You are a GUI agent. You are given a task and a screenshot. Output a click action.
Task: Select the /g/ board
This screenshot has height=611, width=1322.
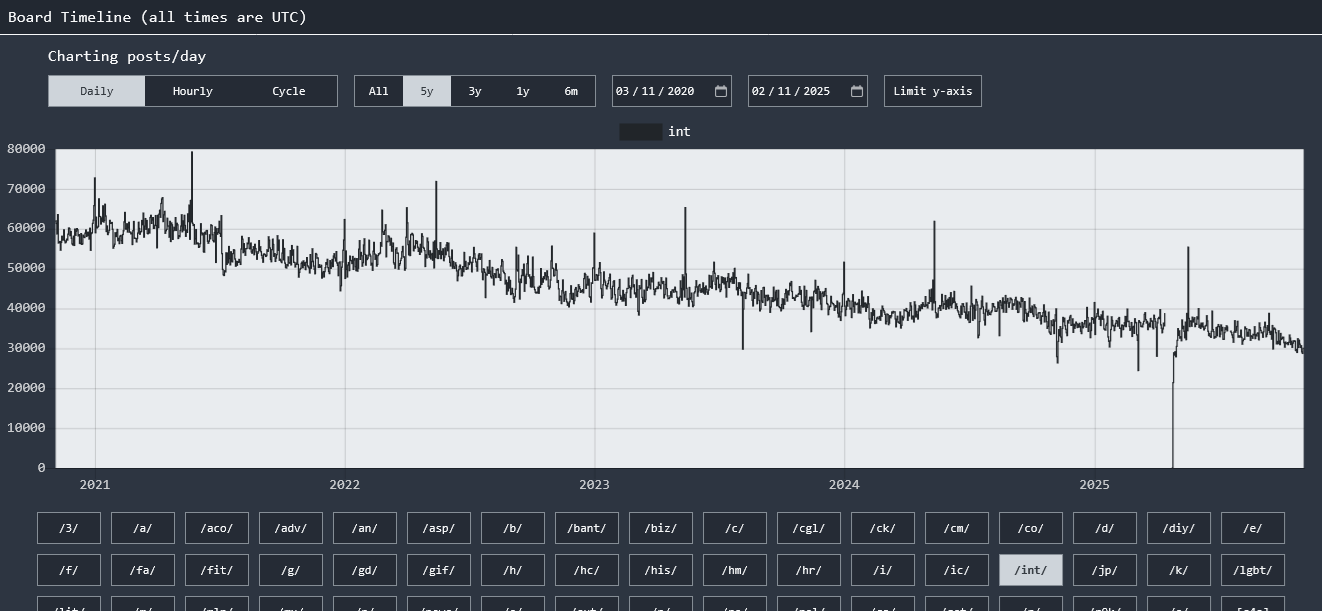(291, 570)
